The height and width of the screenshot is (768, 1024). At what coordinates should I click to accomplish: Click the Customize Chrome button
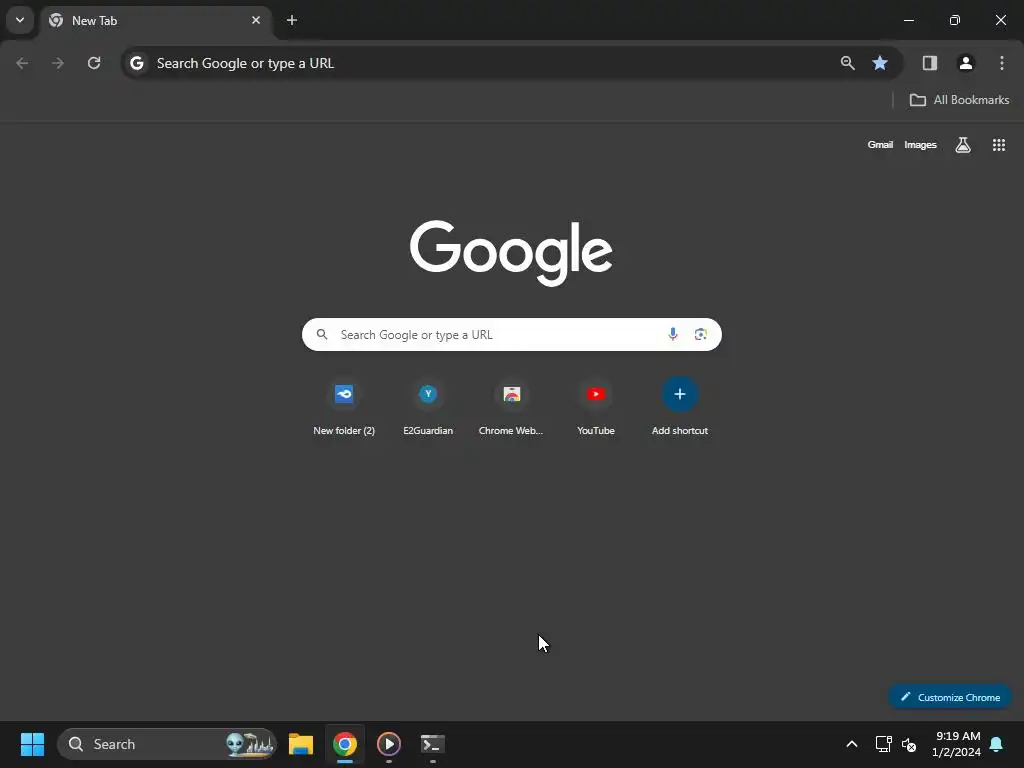point(950,697)
